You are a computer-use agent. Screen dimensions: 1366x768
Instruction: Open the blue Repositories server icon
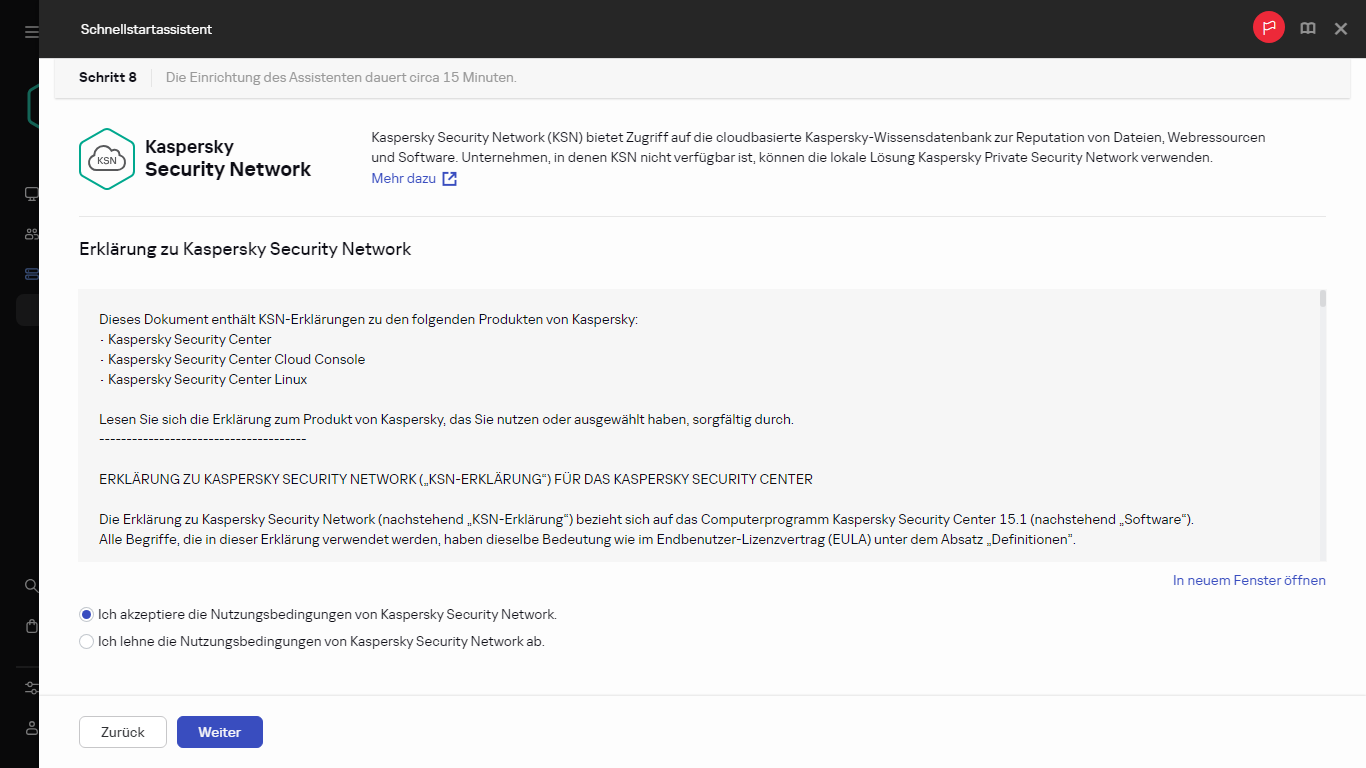[30, 273]
